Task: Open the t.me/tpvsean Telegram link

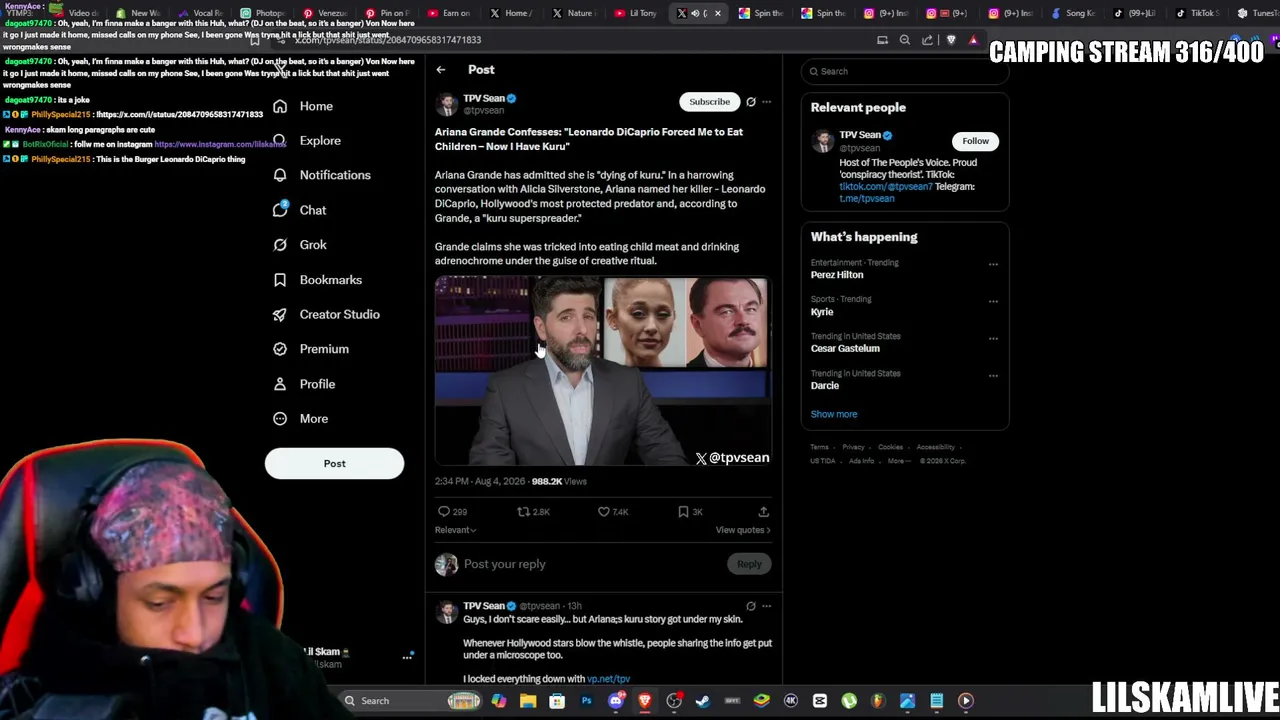Action: [x=867, y=199]
